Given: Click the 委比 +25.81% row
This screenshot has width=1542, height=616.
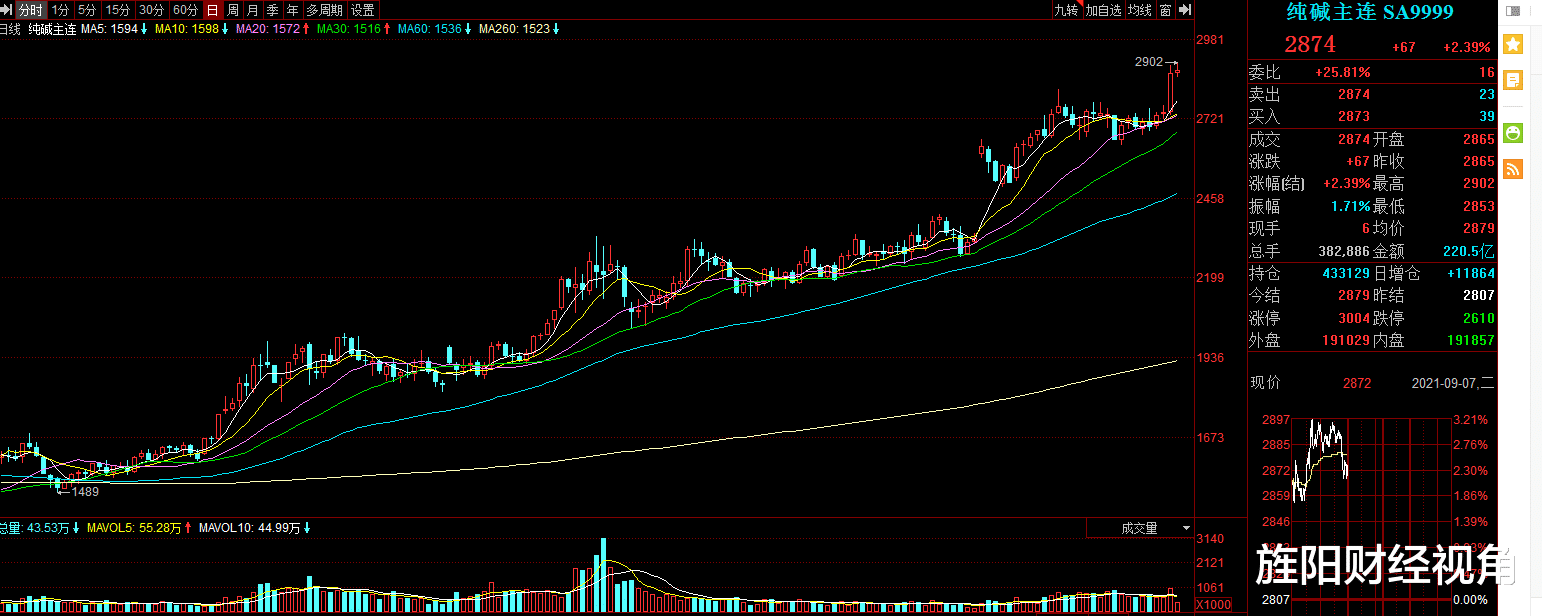Looking at the screenshot, I should 1371,72.
